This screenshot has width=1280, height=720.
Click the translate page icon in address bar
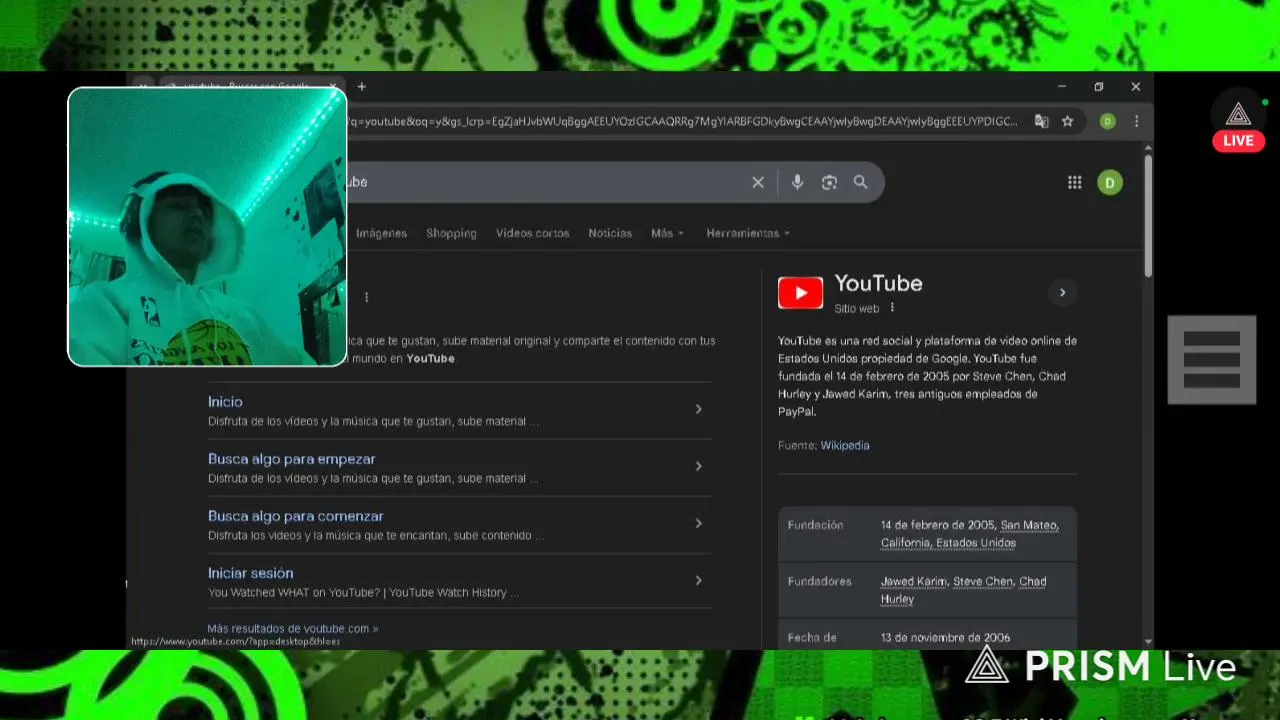[1041, 121]
